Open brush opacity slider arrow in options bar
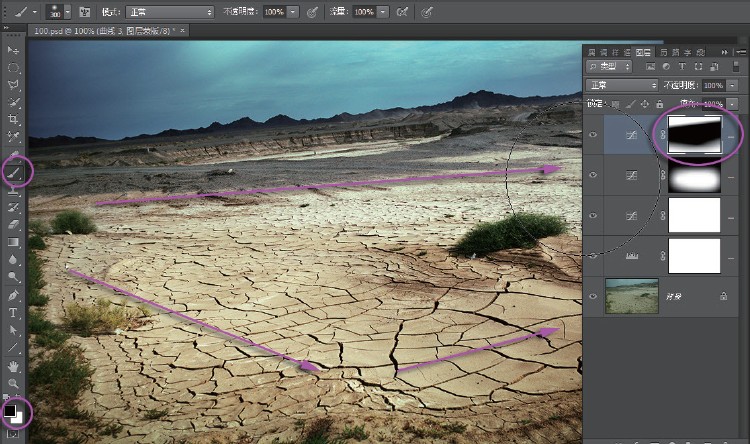Image resolution: width=750 pixels, height=444 pixels. (293, 12)
